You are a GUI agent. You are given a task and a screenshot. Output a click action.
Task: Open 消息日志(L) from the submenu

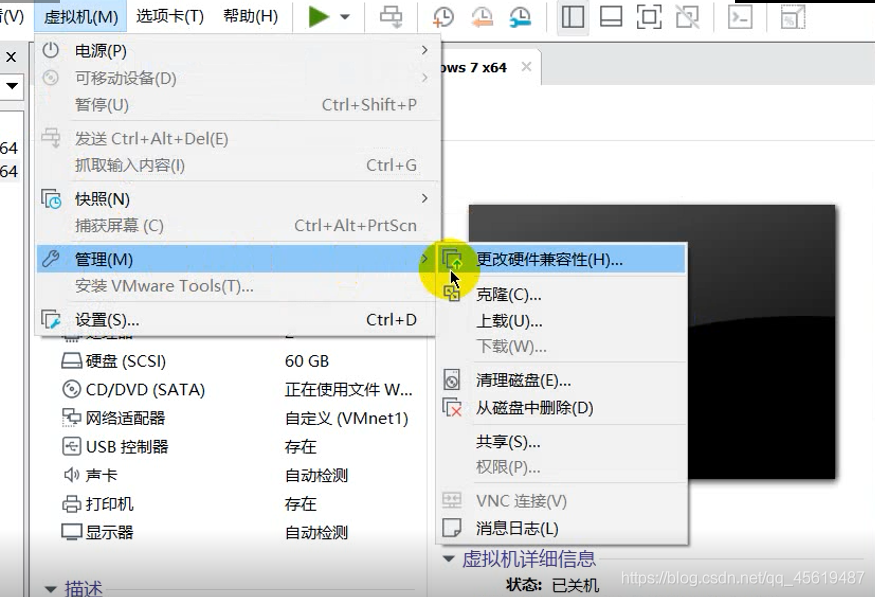click(562, 528)
